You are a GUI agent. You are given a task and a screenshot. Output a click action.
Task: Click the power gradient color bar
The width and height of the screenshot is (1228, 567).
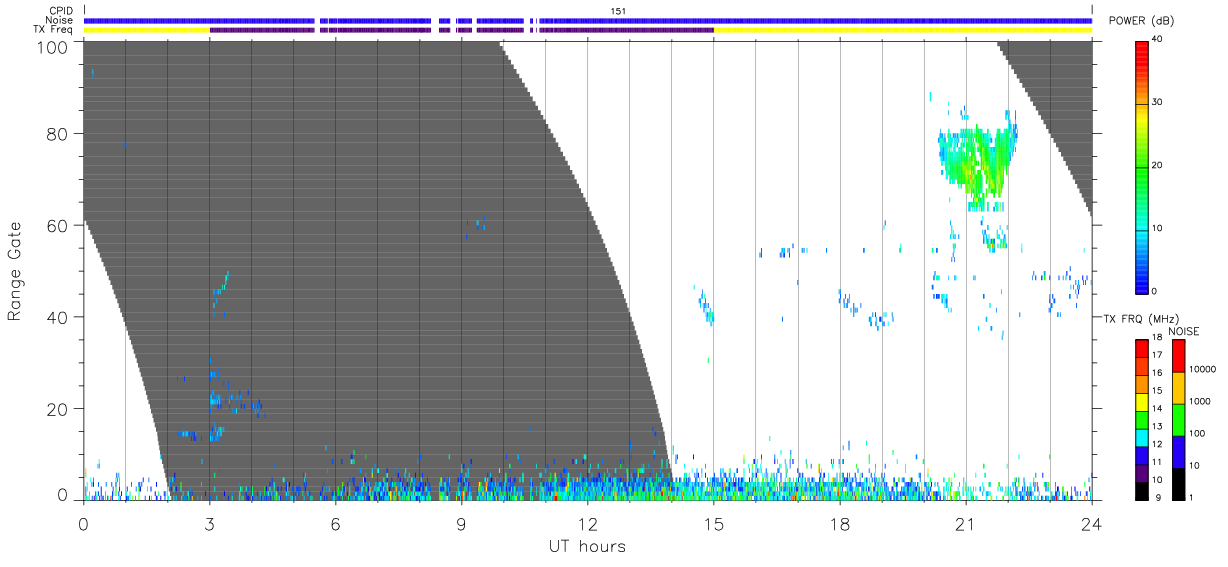[x=1144, y=166]
